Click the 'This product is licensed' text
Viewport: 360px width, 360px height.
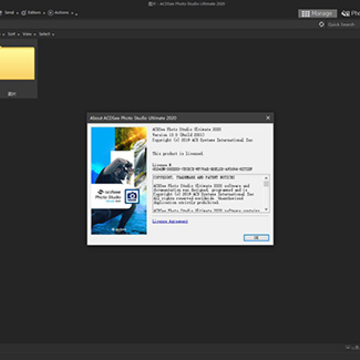tap(178, 154)
